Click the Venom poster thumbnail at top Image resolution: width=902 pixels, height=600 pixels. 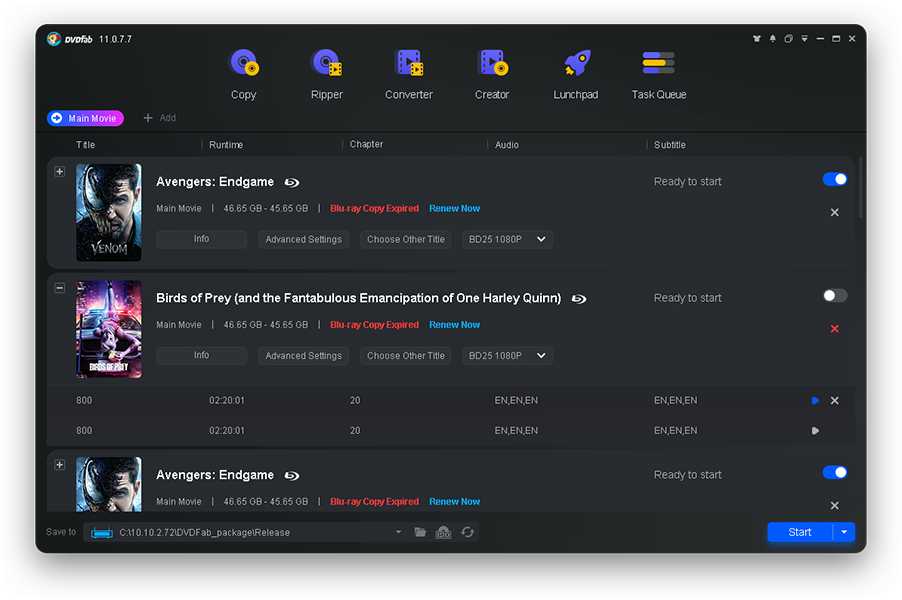pyautogui.click(x=109, y=212)
